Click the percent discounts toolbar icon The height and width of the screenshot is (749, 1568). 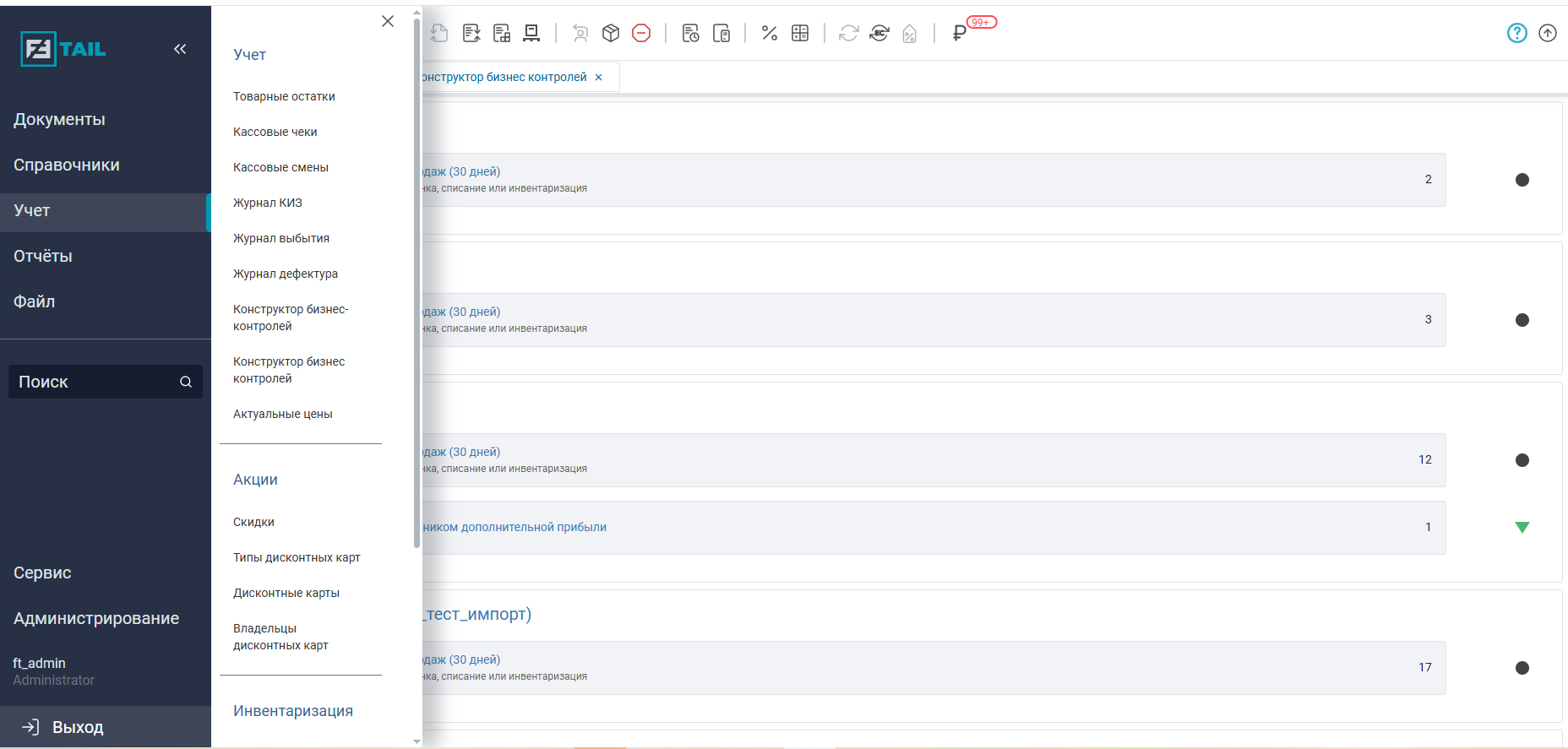tap(769, 33)
